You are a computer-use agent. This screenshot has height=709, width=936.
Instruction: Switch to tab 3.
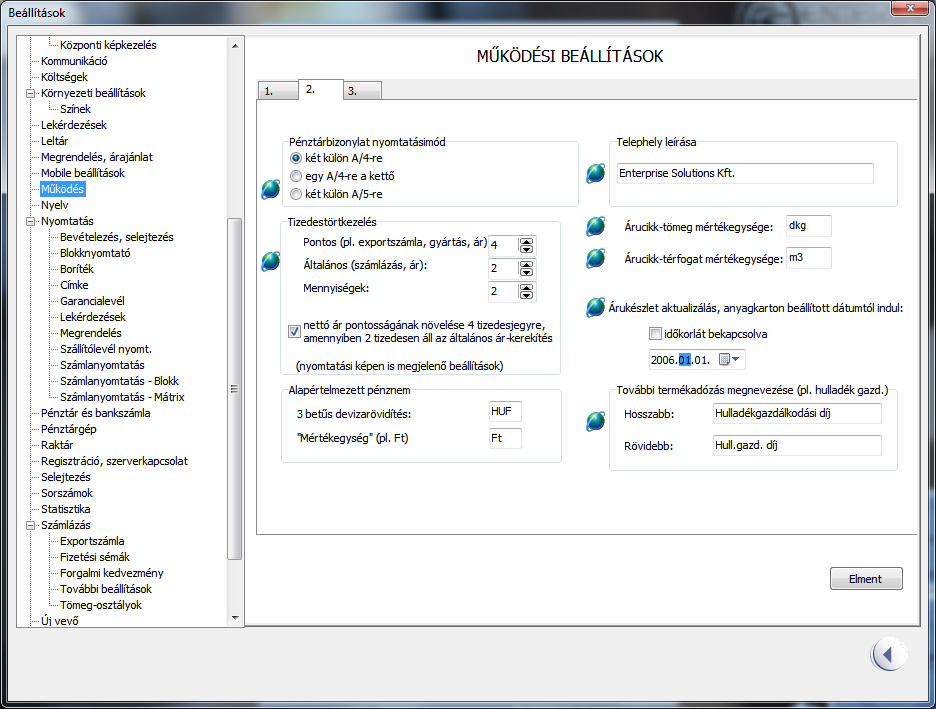pyautogui.click(x=362, y=91)
